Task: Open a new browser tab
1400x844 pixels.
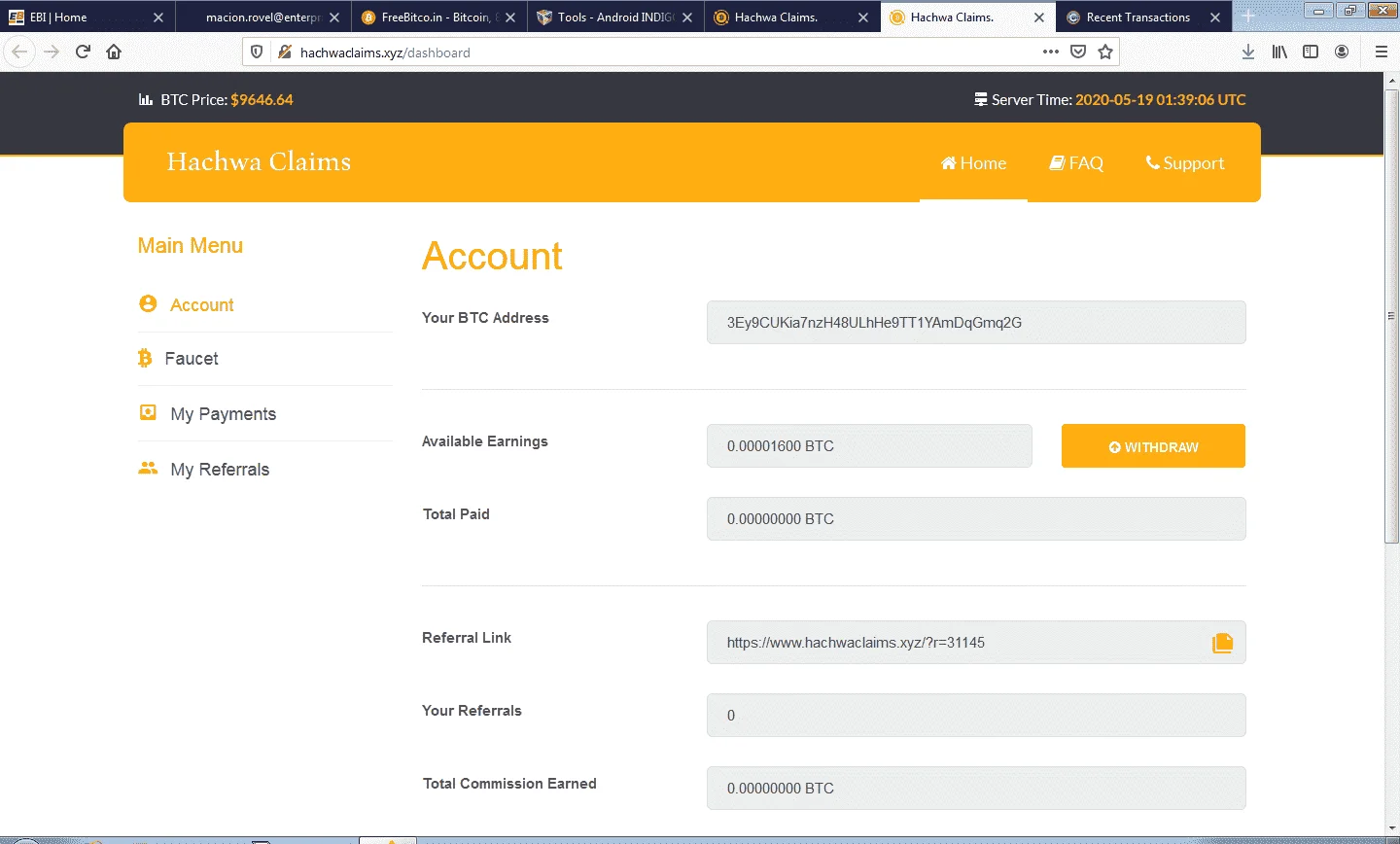Action: pyautogui.click(x=1248, y=17)
